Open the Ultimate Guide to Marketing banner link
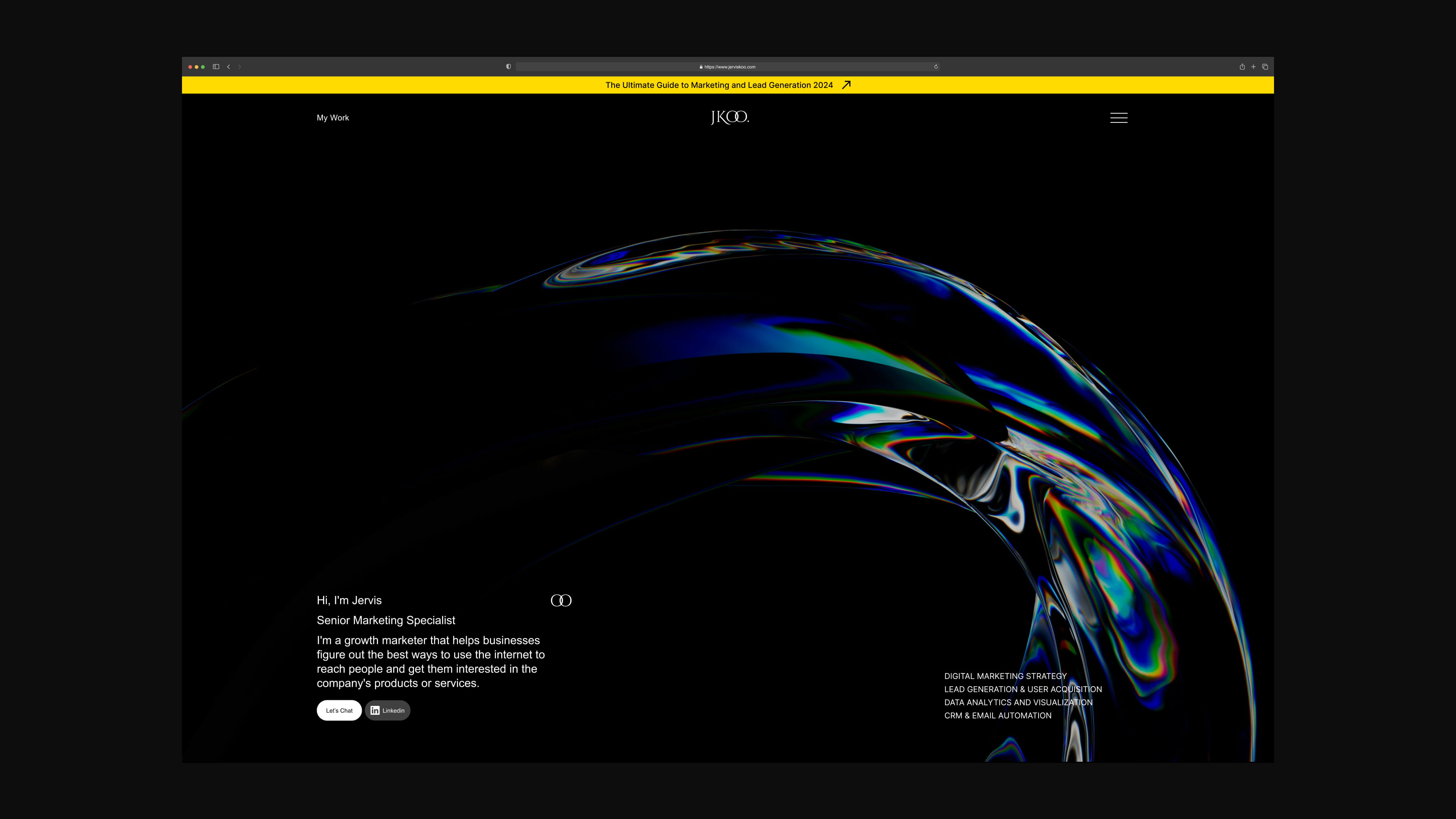The image size is (1456, 819). [x=719, y=85]
